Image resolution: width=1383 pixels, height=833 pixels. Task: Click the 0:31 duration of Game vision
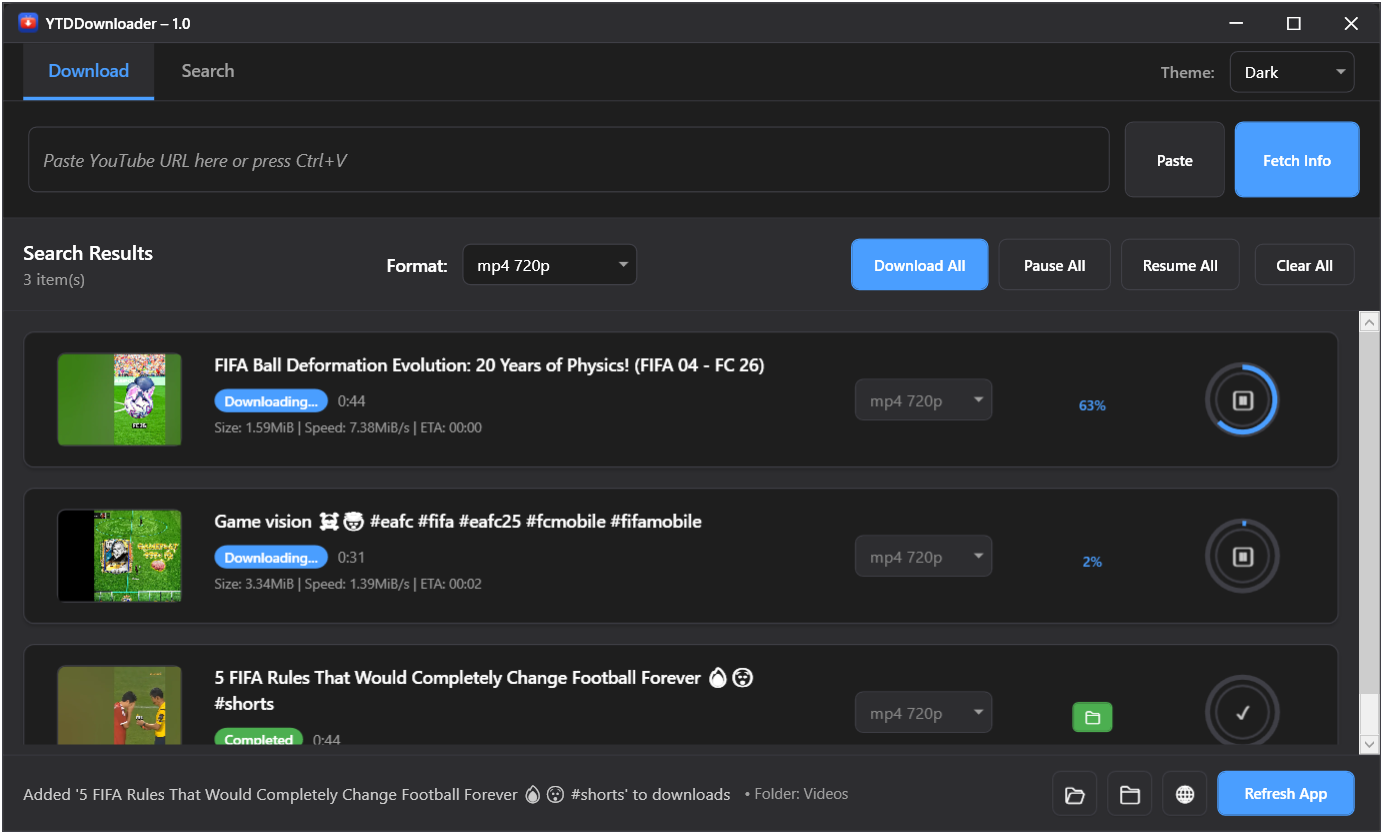[352, 557]
